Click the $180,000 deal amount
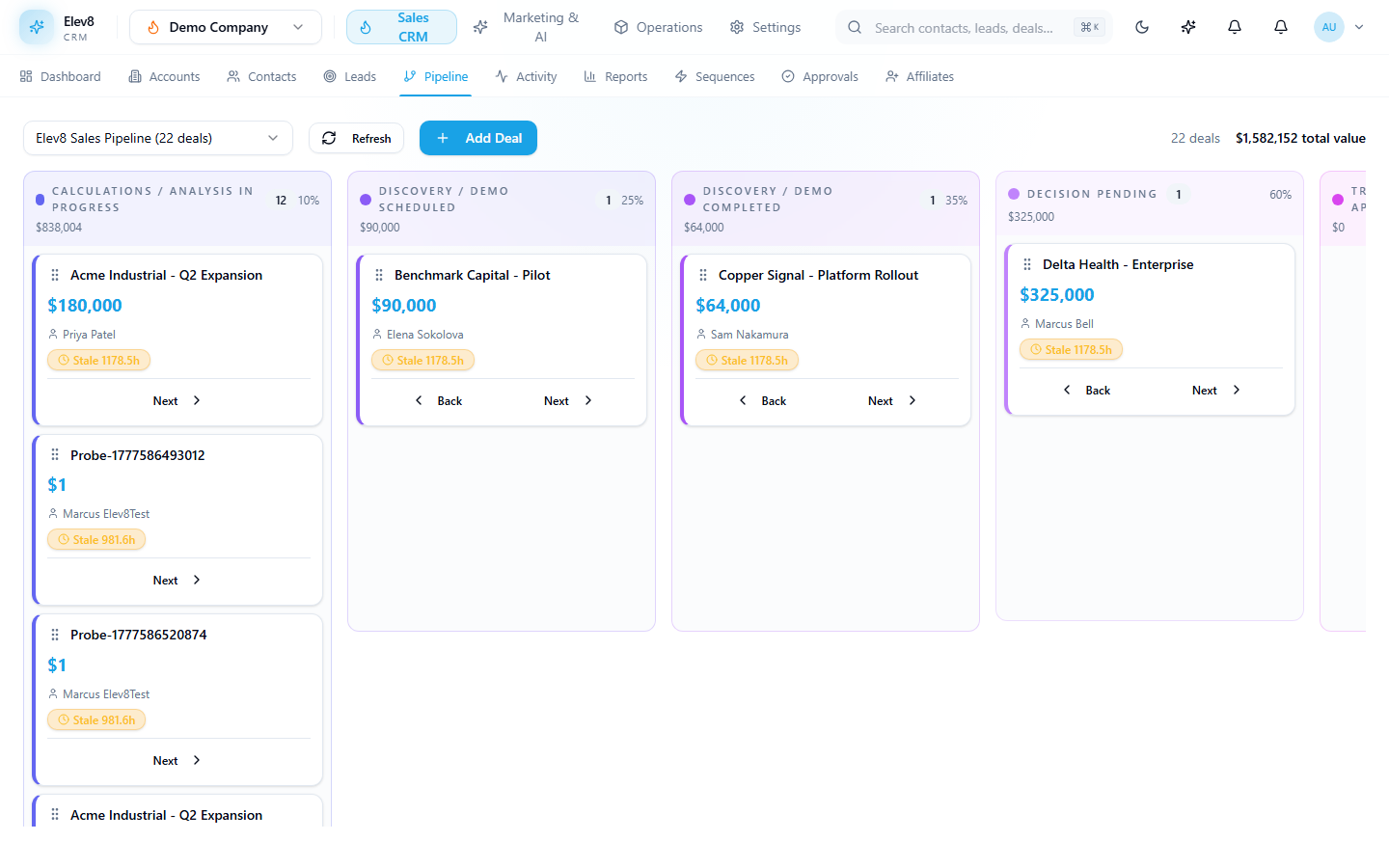The height and width of the screenshot is (868, 1389). point(85,306)
